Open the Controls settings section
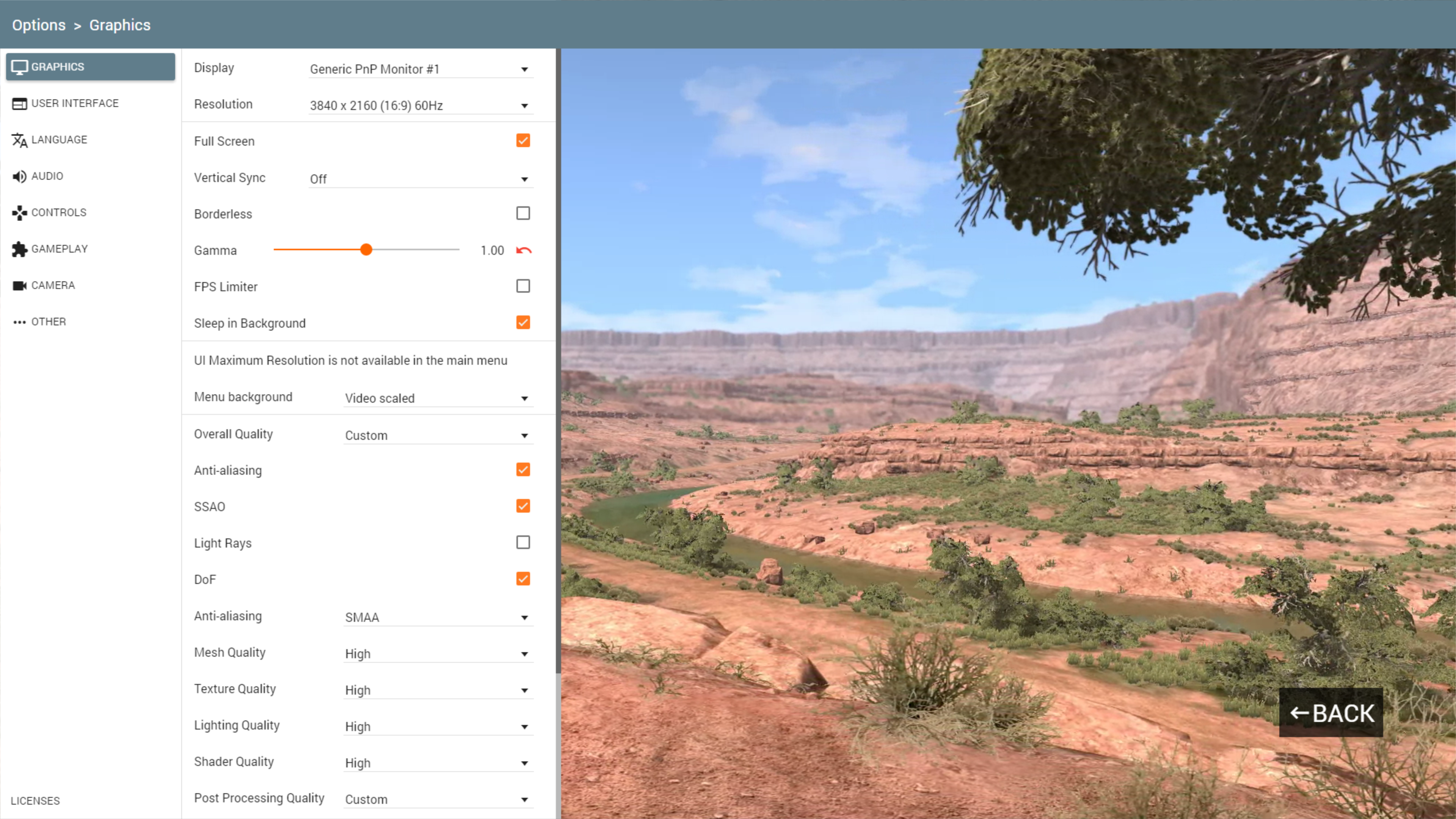This screenshot has width=1456, height=819. pyautogui.click(x=91, y=212)
